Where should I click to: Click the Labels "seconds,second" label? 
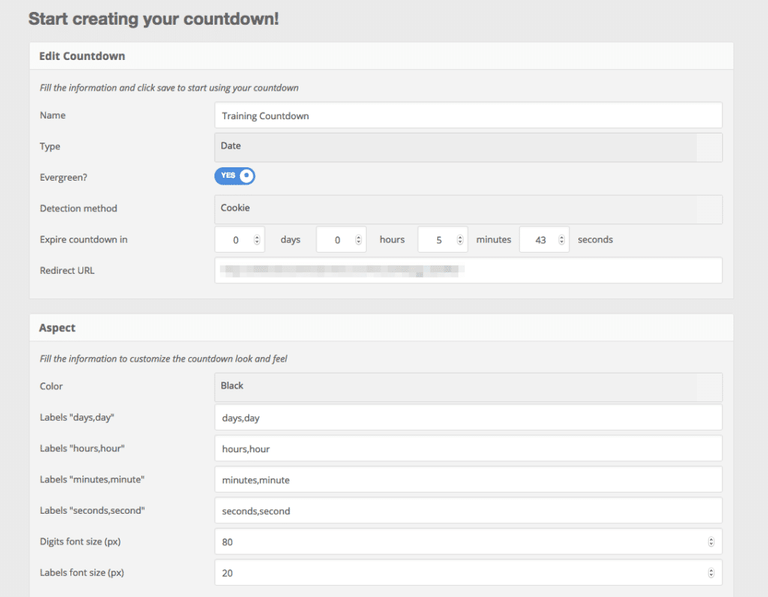[x=93, y=510]
